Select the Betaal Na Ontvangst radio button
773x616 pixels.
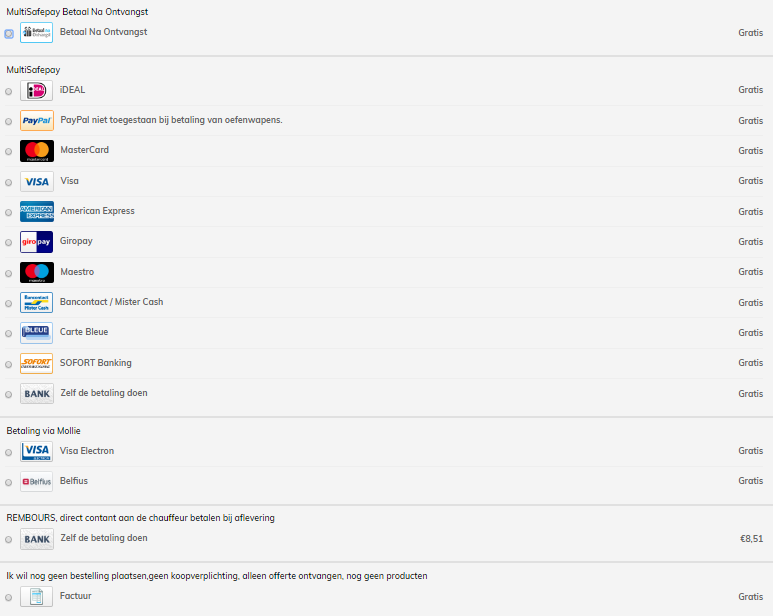9,34
